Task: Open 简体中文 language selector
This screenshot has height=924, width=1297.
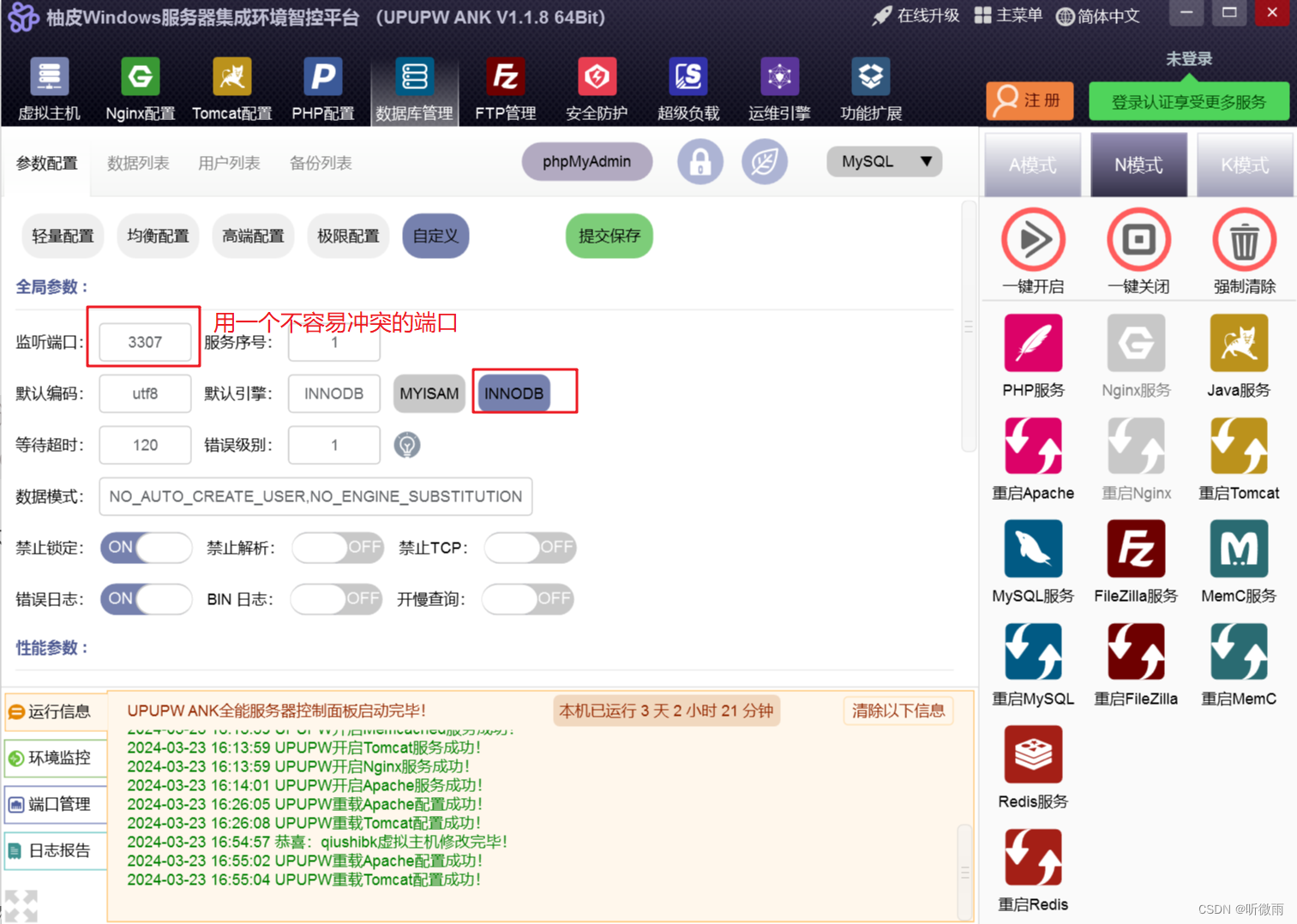Action: (x=1098, y=16)
